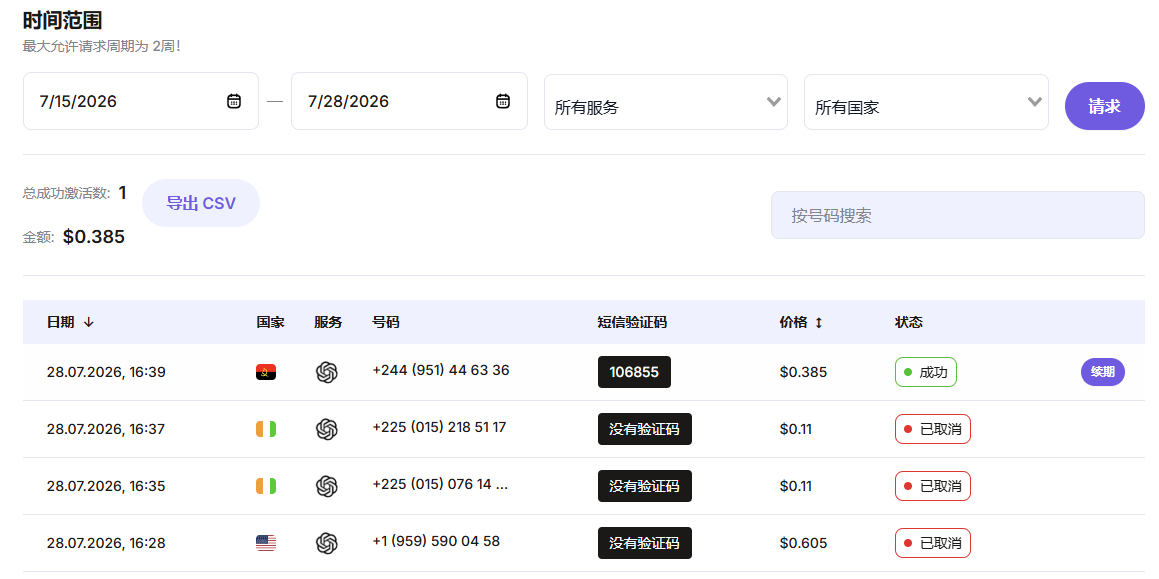1159x579 pixels.
Task: Expand the 所有服务 dropdown
Action: coord(666,102)
